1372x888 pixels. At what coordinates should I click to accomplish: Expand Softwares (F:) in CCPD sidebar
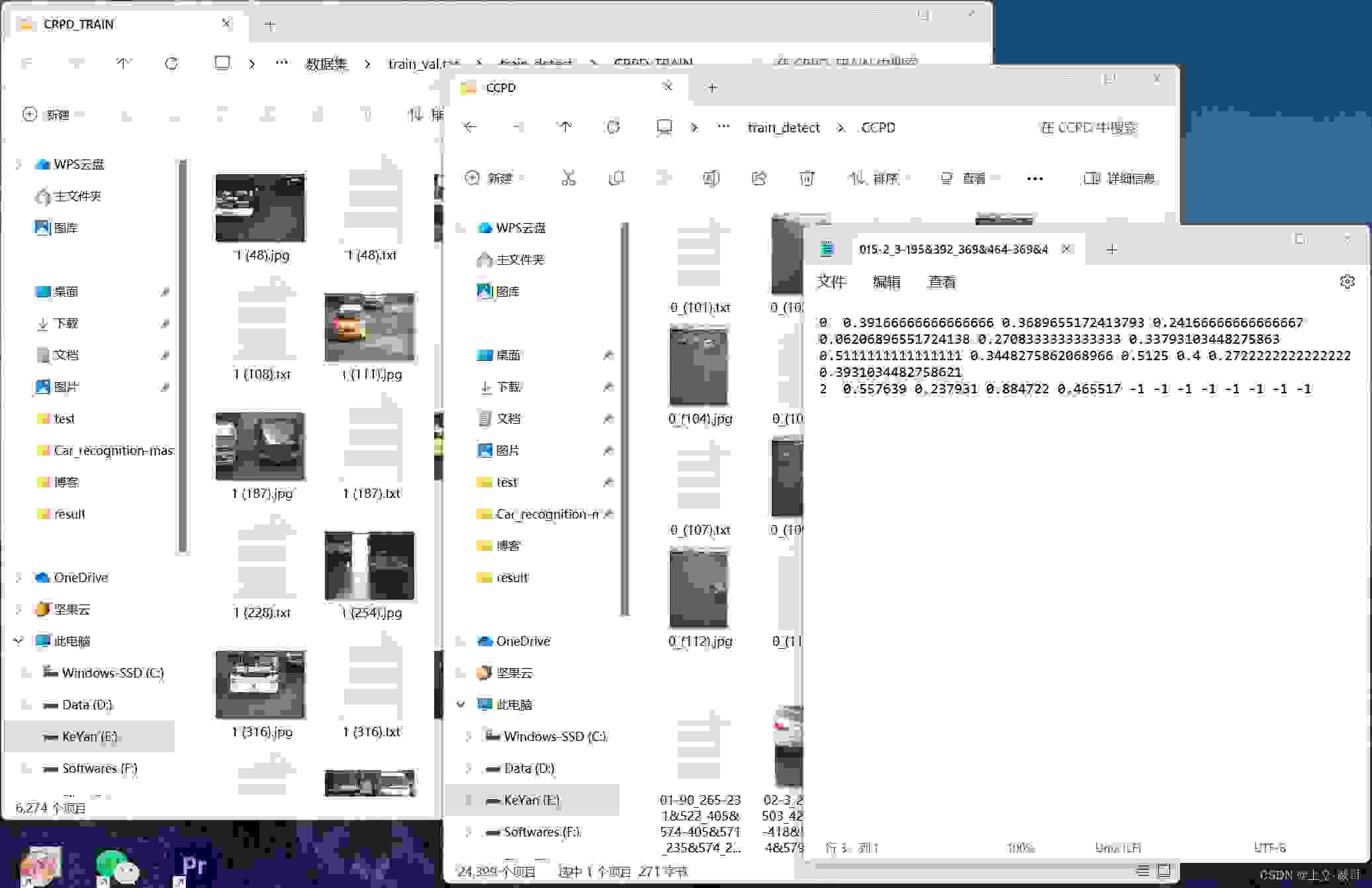[x=469, y=832]
